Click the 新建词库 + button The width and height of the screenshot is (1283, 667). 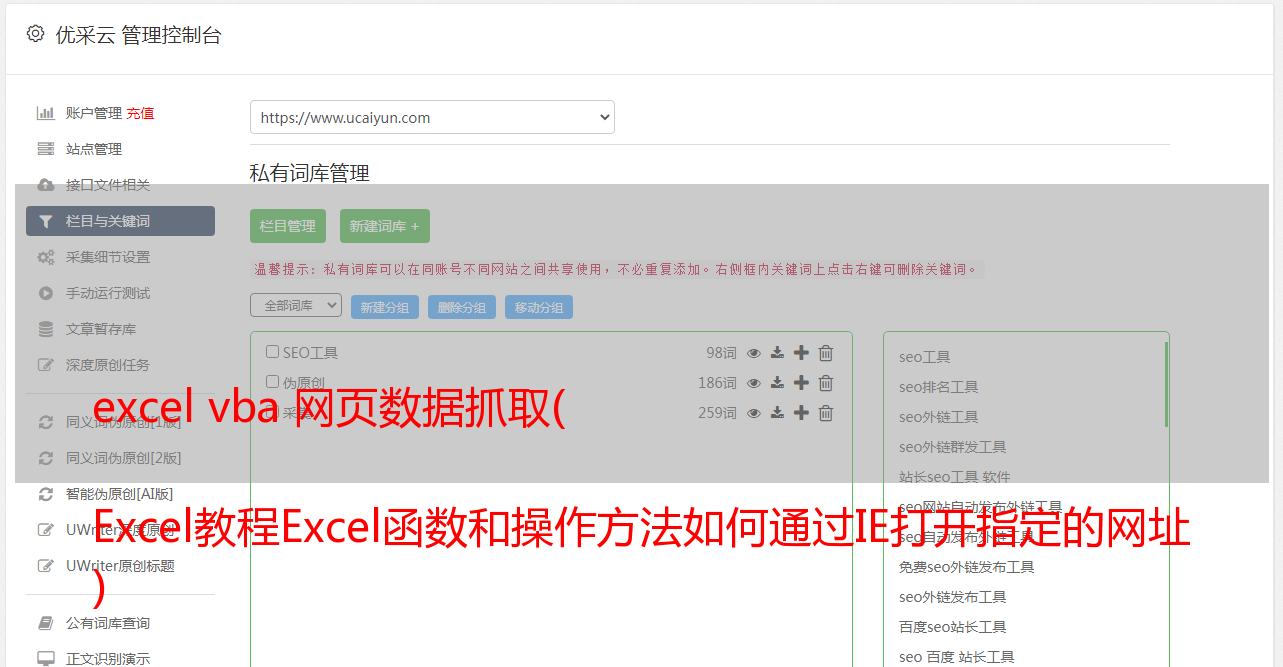tap(385, 226)
